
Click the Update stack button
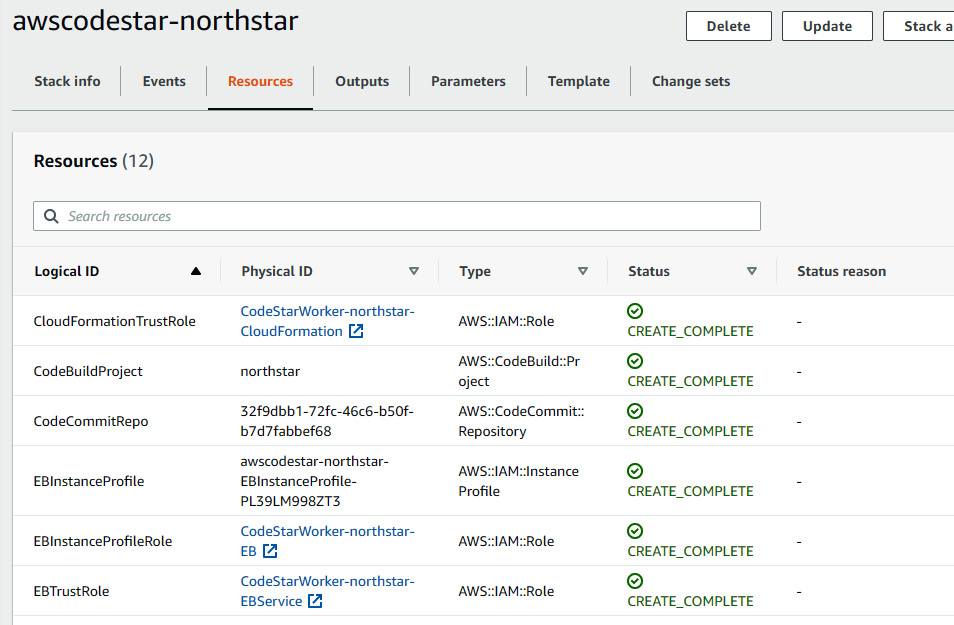(827, 26)
